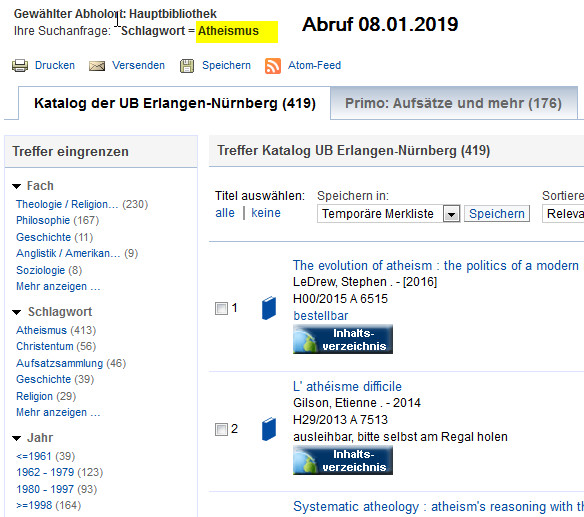Click the envelope icon for Versenden

(x=97, y=66)
